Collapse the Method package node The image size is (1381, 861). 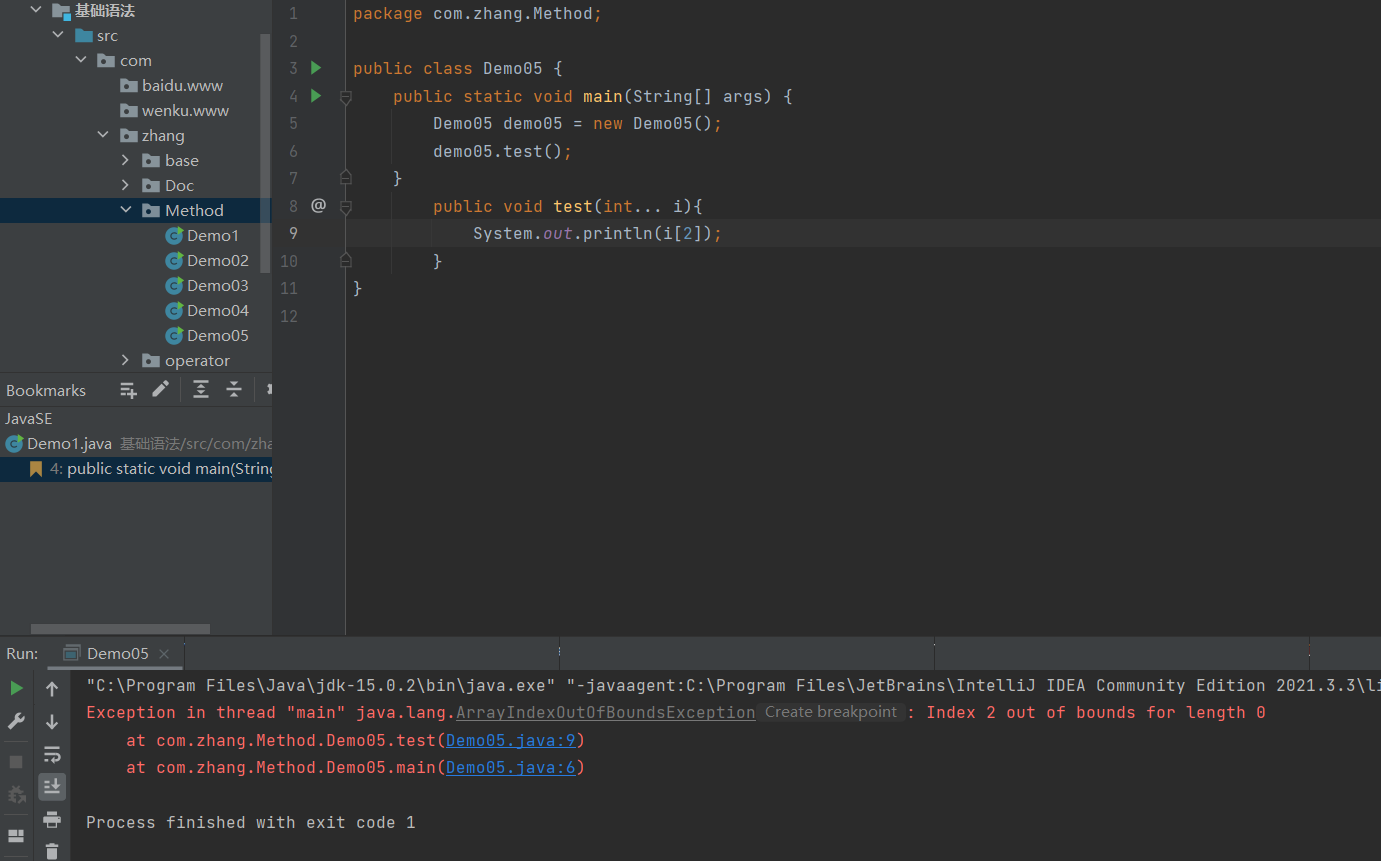pyautogui.click(x=126, y=210)
